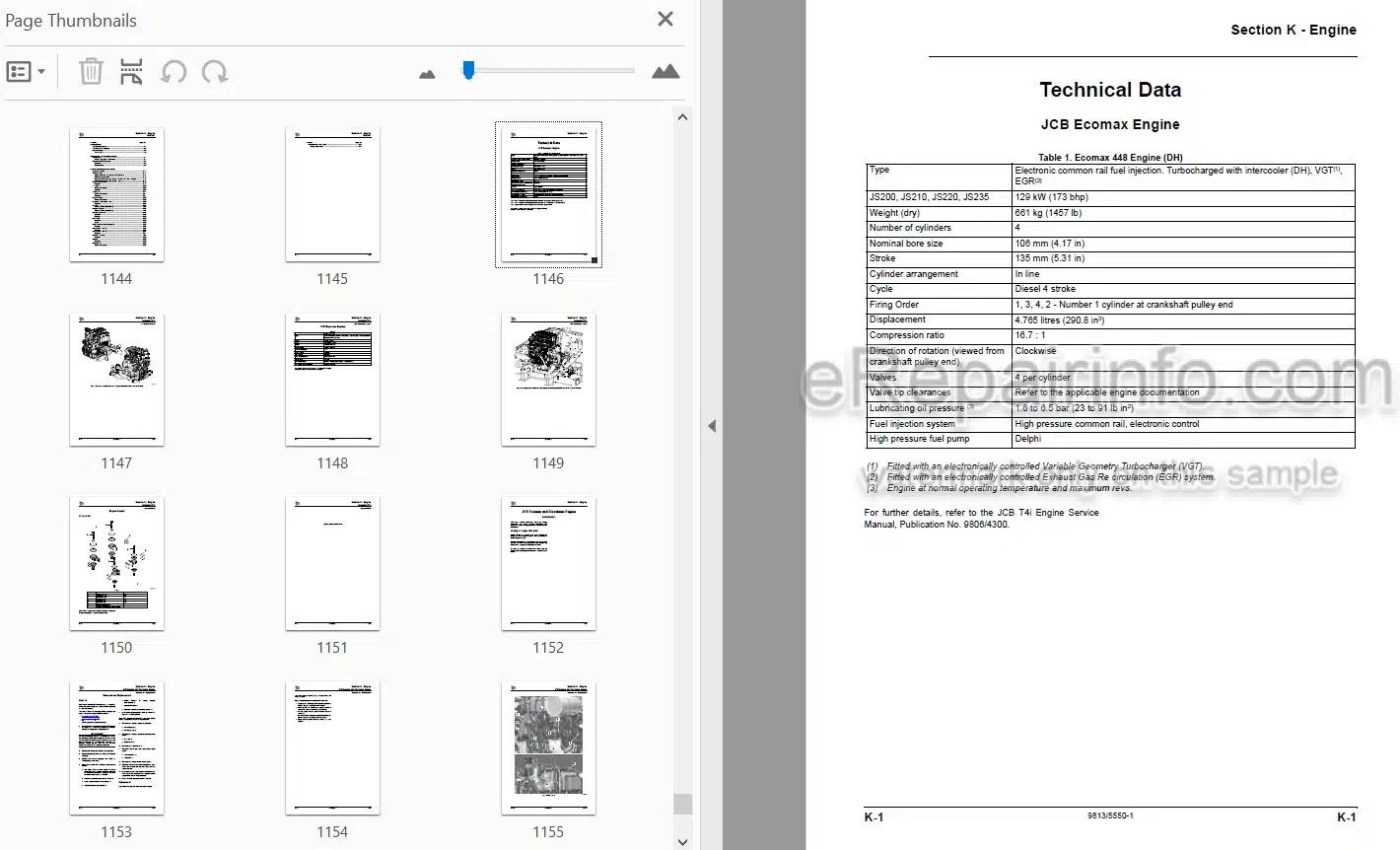1400x850 pixels.
Task: Click the 'Stroke' row label
Action: point(882,258)
